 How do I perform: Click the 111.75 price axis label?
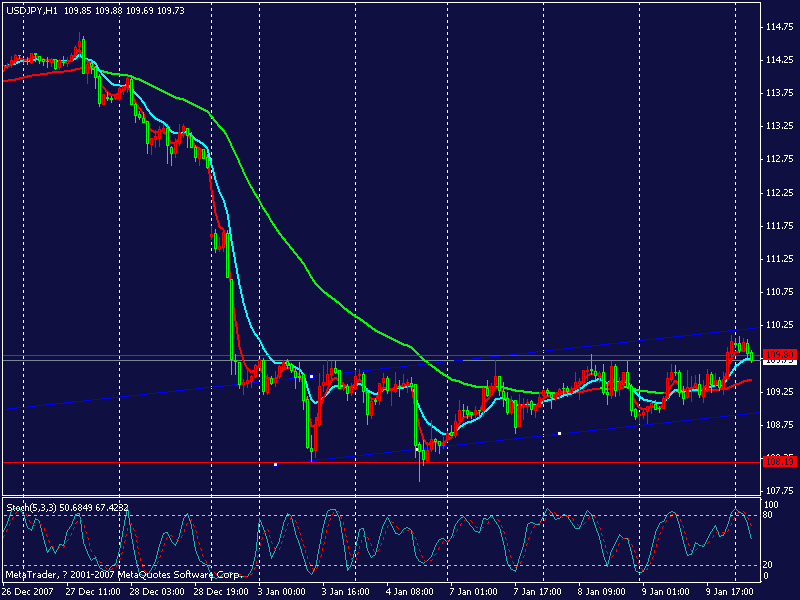point(780,226)
